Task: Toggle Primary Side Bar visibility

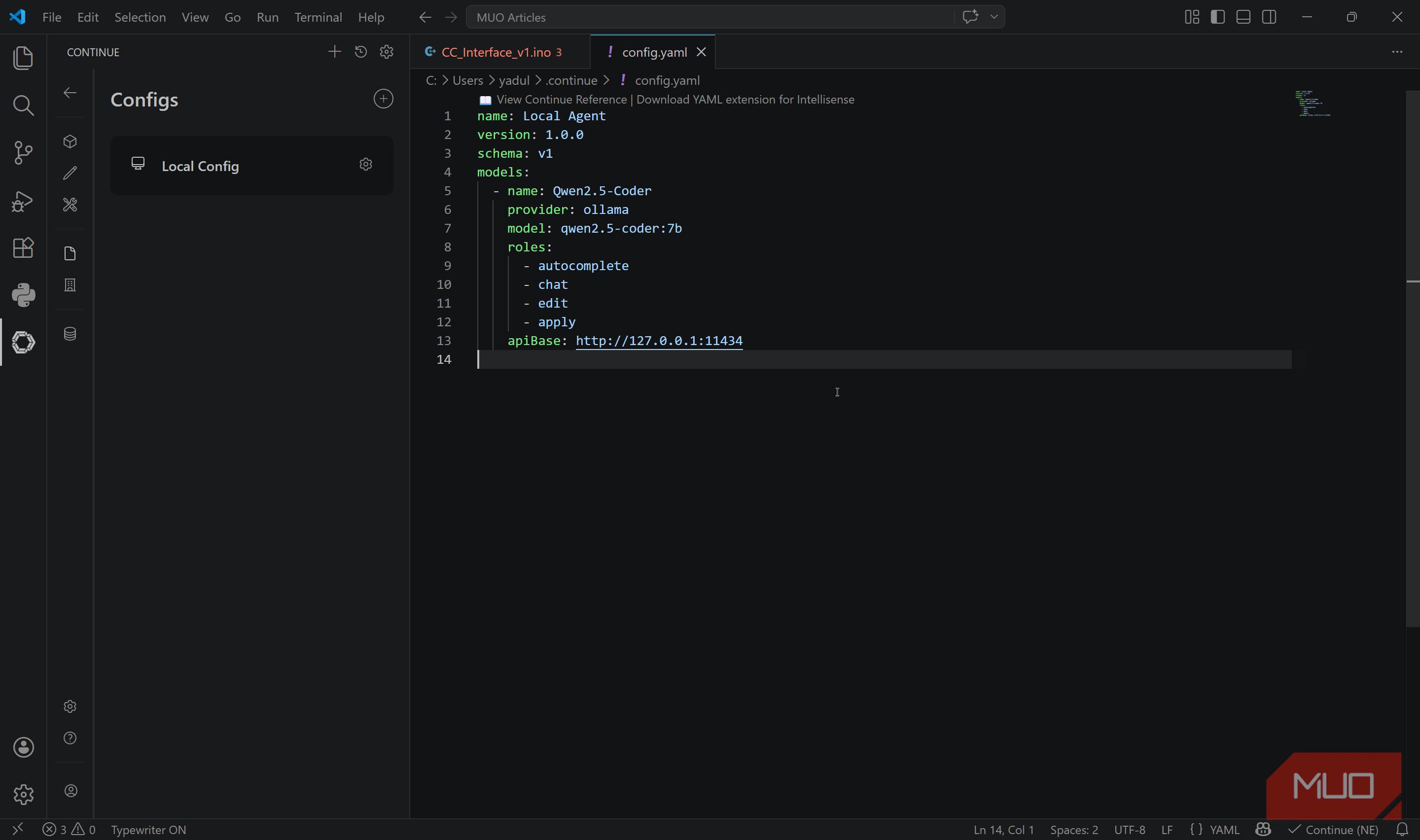Action: pyautogui.click(x=1218, y=17)
